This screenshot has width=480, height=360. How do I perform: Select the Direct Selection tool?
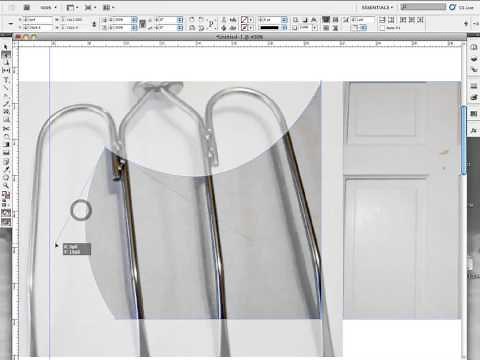6,55
